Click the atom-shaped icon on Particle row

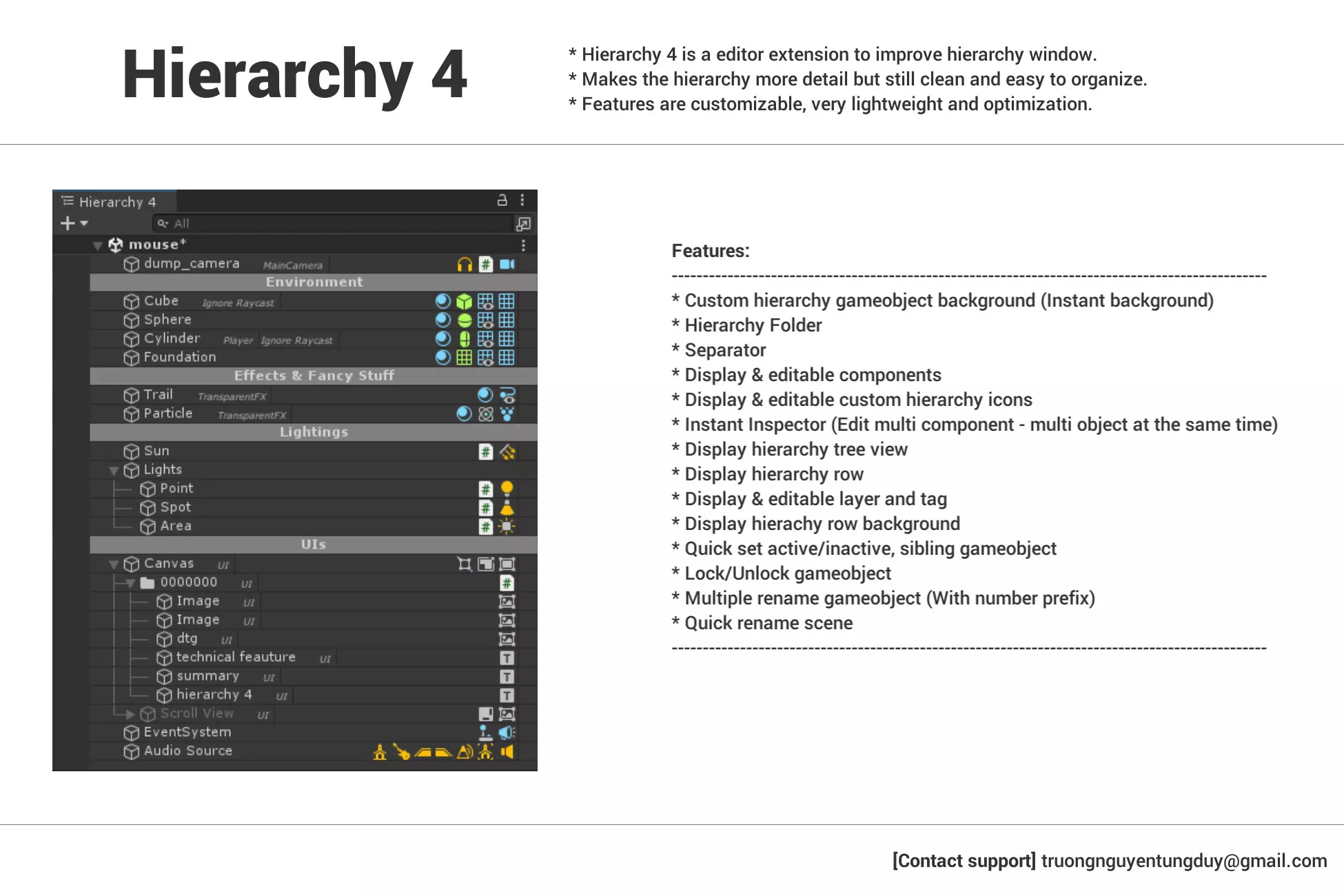[486, 414]
